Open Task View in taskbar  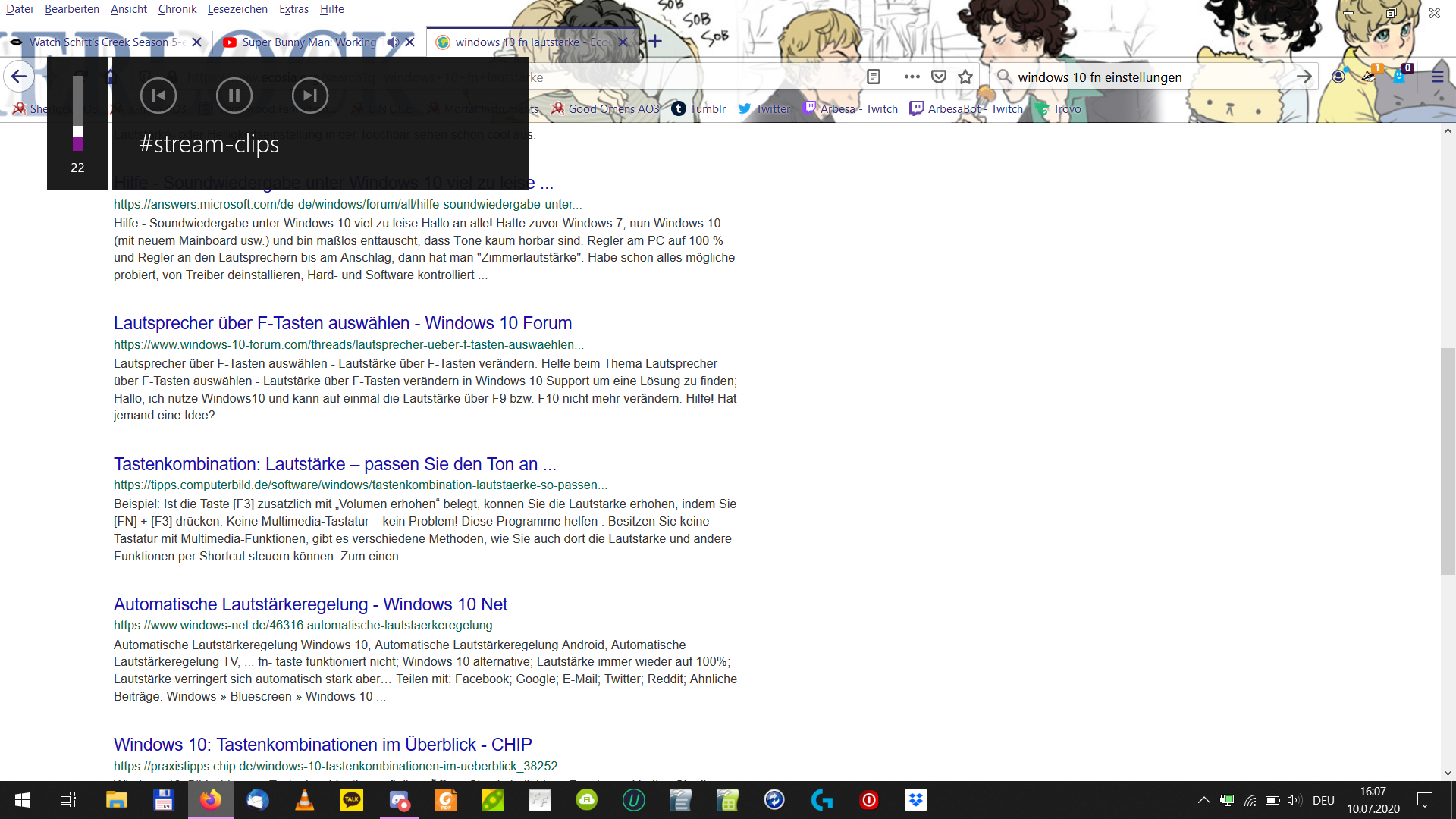68,800
